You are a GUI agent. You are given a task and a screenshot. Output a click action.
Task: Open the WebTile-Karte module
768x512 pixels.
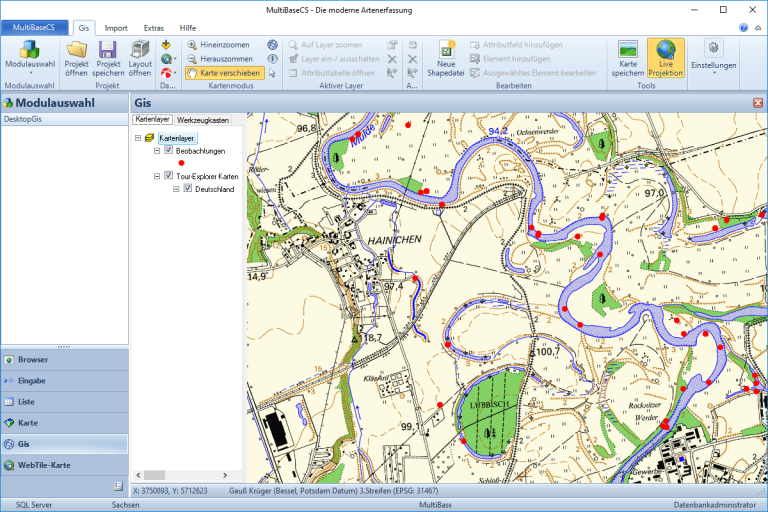click(45, 465)
